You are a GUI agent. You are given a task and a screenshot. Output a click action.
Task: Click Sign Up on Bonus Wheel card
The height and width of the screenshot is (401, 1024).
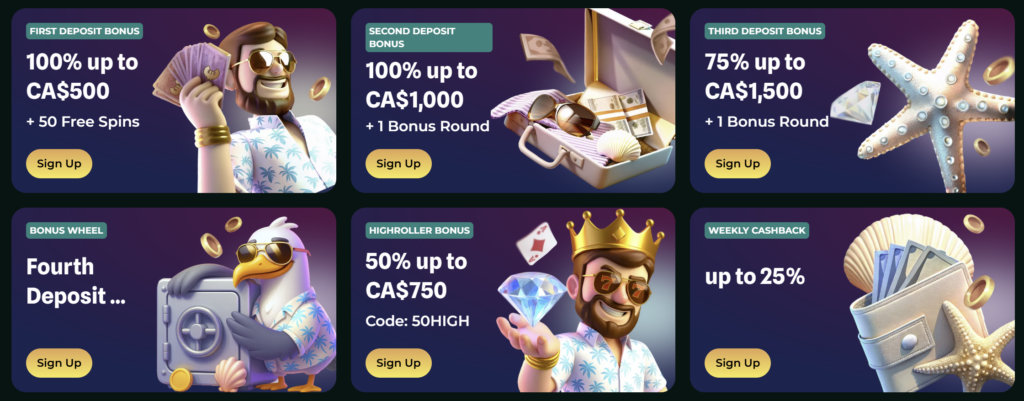tap(59, 362)
